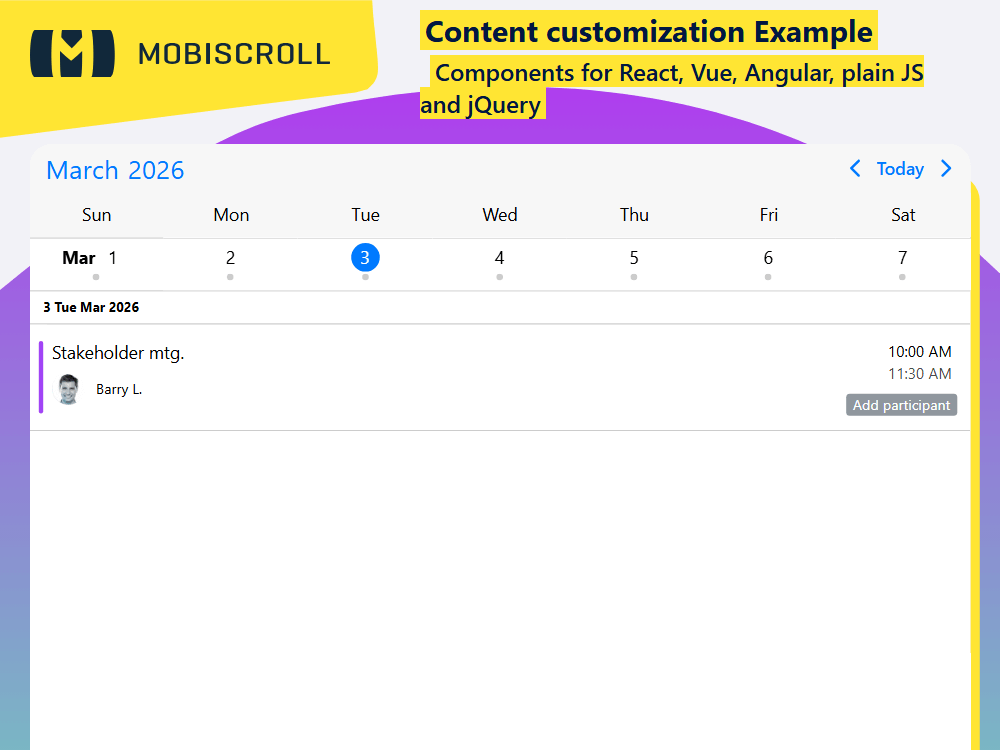Image resolution: width=1000 pixels, height=750 pixels.
Task: Click the 10:00 AM start time
Action: [x=920, y=352]
